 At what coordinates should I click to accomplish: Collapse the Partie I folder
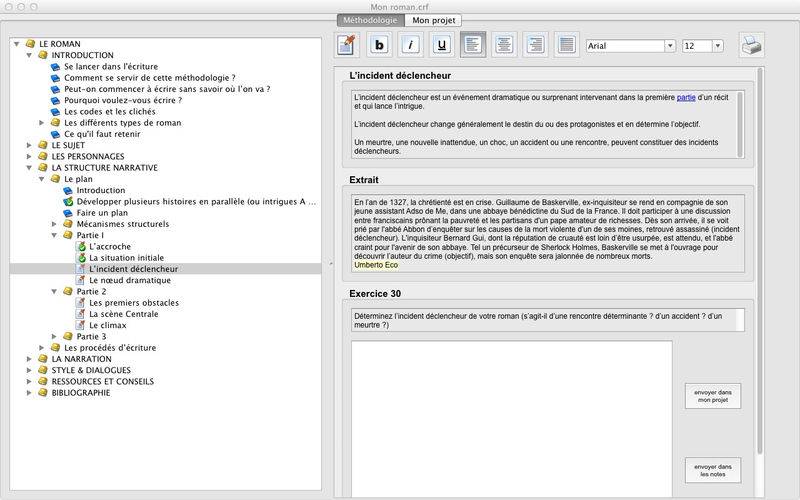(x=54, y=235)
